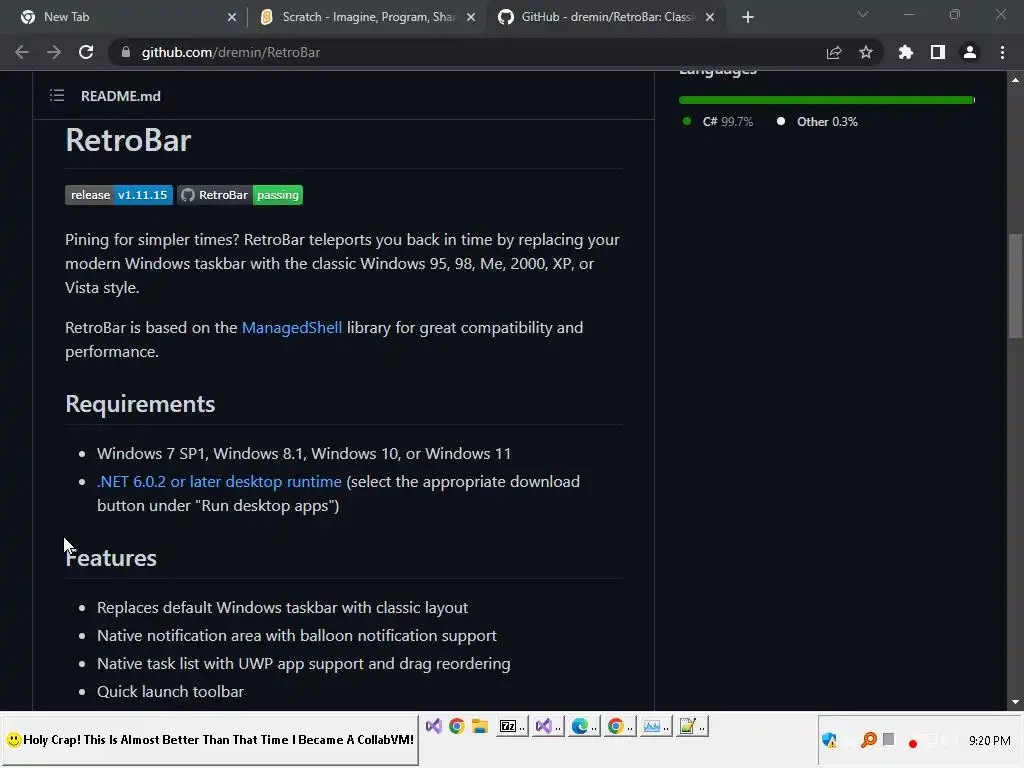This screenshot has width=1024, height=768.
Task: Click the orange magnifier tray icon
Action: tap(869, 740)
